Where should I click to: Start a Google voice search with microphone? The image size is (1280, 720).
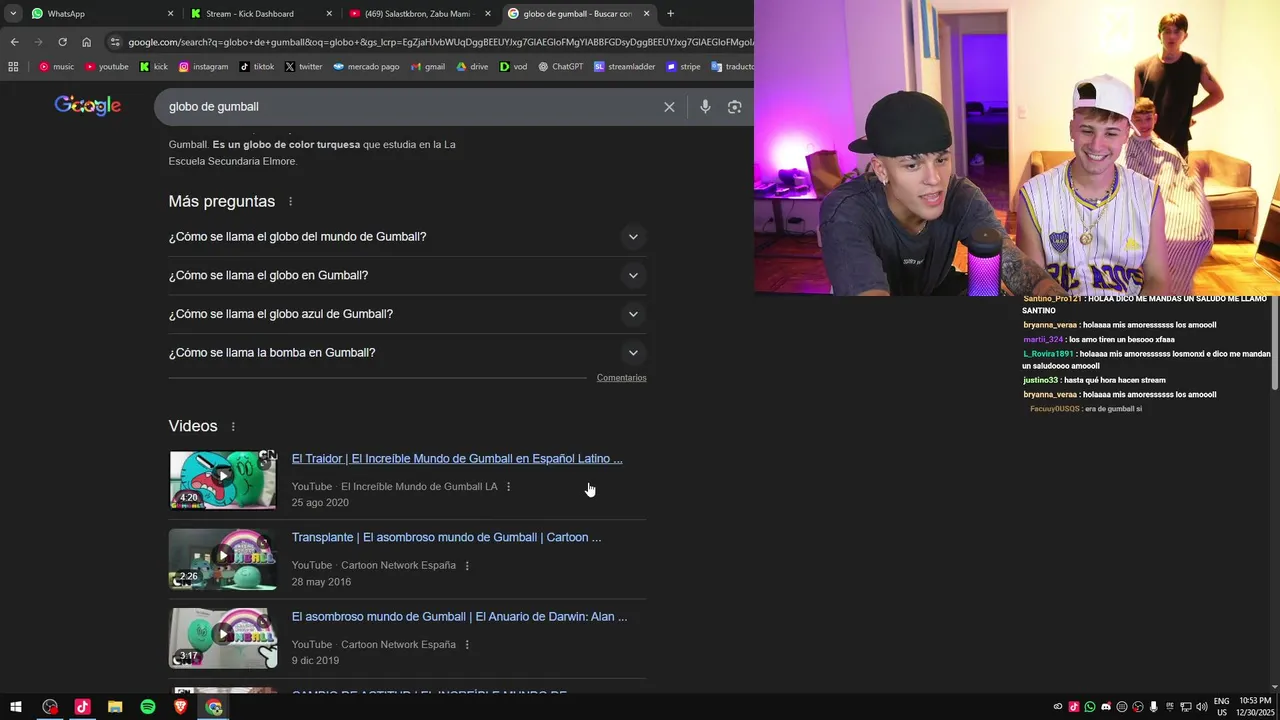[x=705, y=107]
